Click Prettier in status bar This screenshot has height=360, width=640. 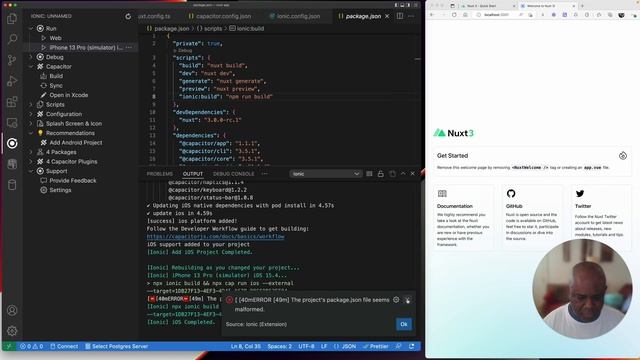[x=376, y=347]
